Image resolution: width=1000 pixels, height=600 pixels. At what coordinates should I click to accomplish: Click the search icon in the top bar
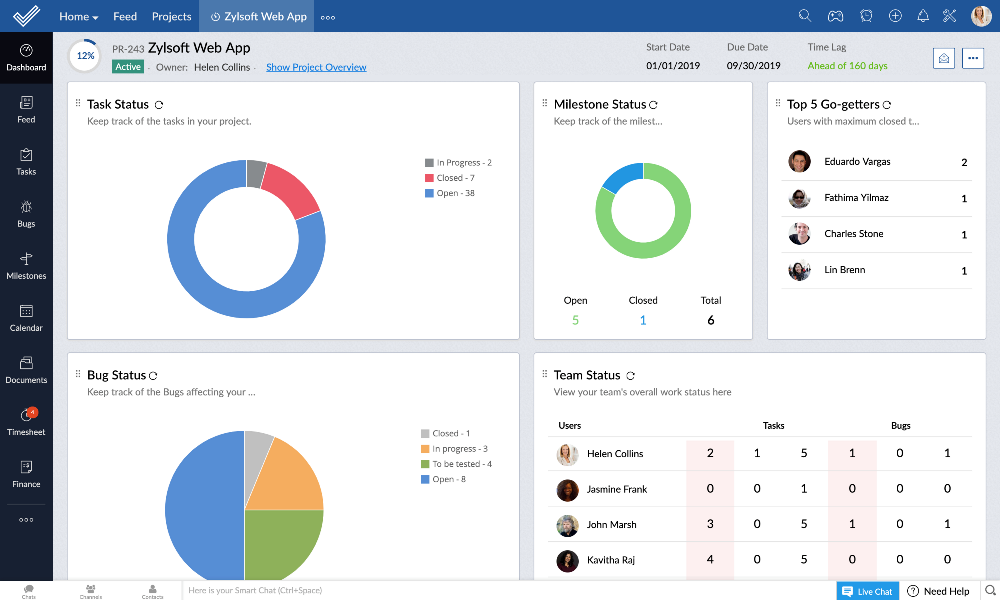(x=804, y=16)
